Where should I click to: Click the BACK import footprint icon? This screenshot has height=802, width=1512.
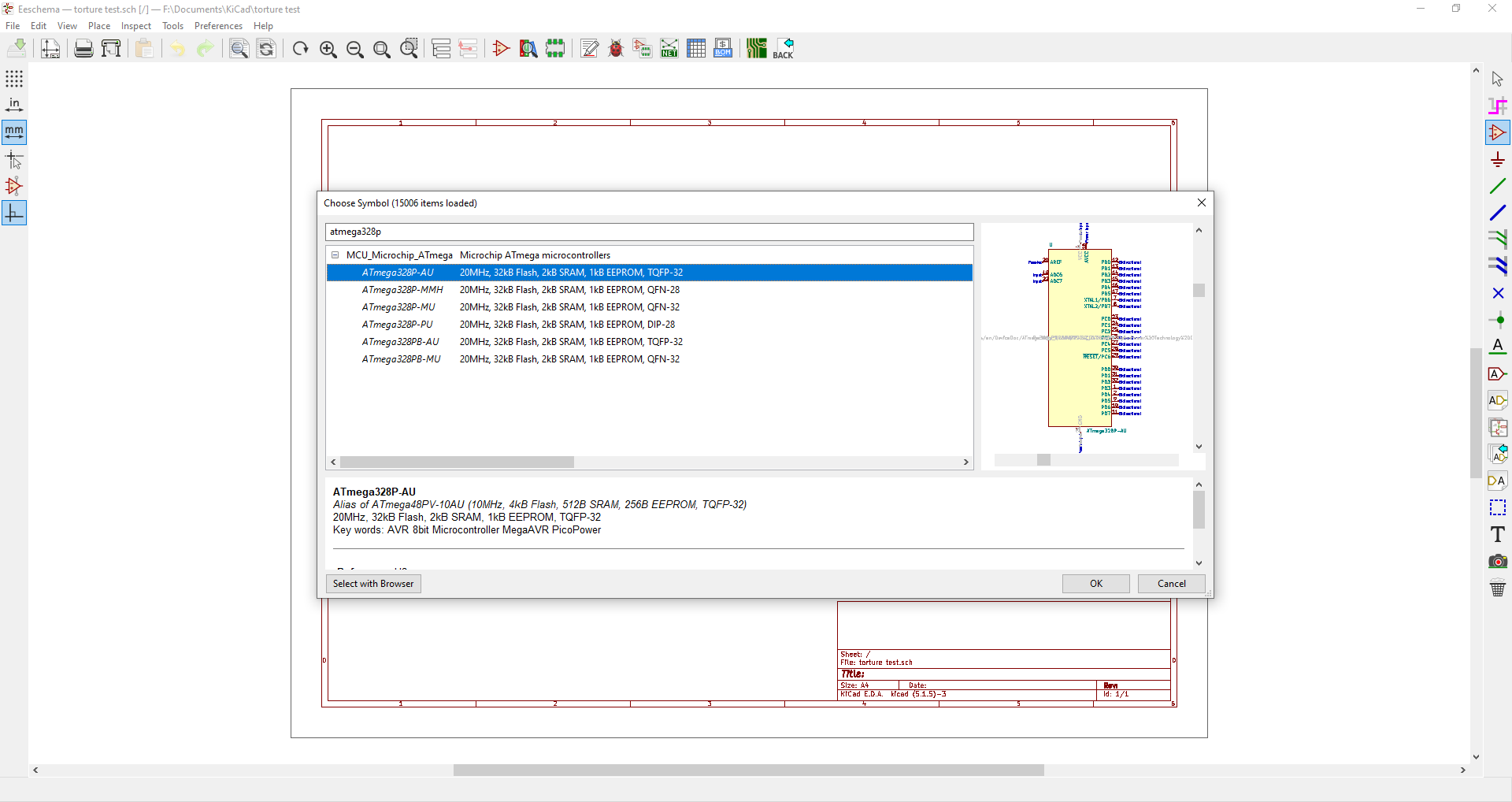(784, 49)
